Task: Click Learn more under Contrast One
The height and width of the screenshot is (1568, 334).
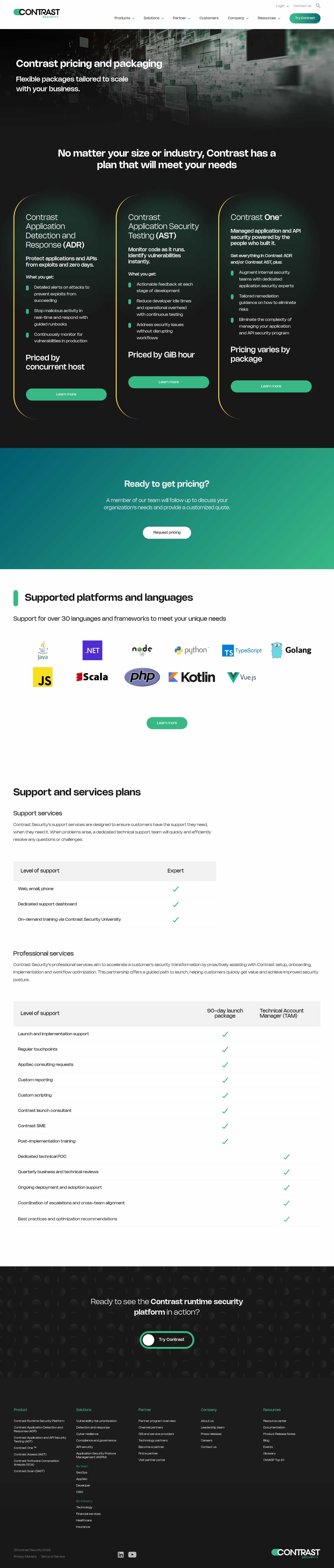Action: (x=271, y=386)
